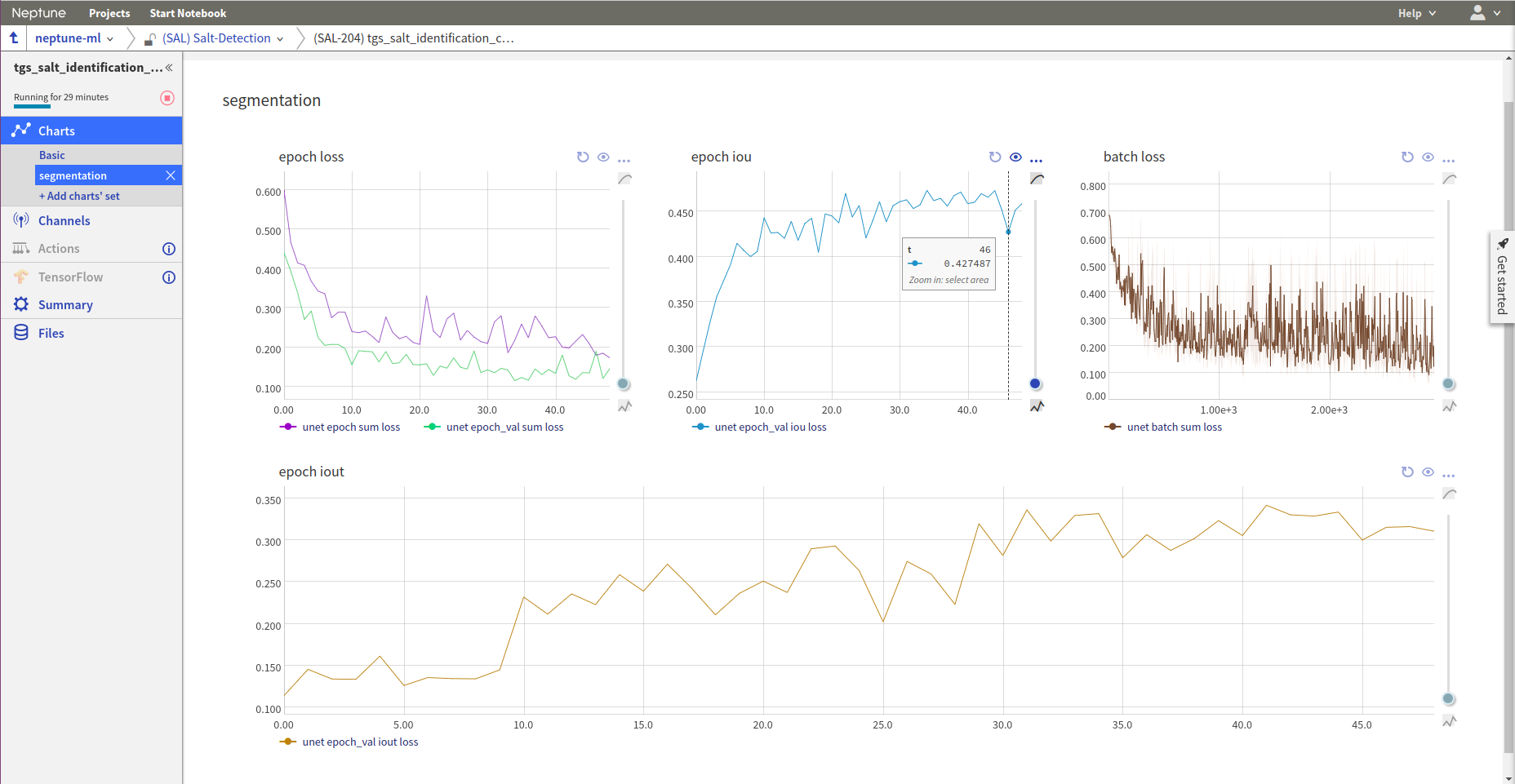1515x784 pixels.
Task: Click smooth curve icon above epoch iout slider
Action: [1449, 494]
